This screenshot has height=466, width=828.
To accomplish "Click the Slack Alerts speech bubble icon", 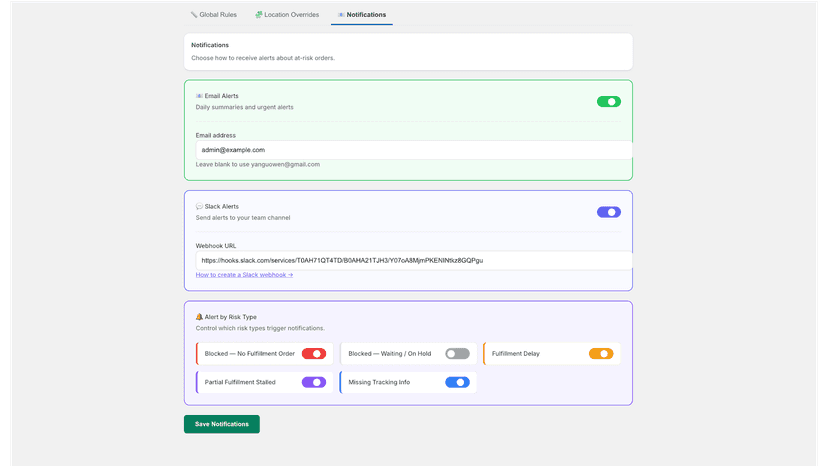I will [199, 207].
